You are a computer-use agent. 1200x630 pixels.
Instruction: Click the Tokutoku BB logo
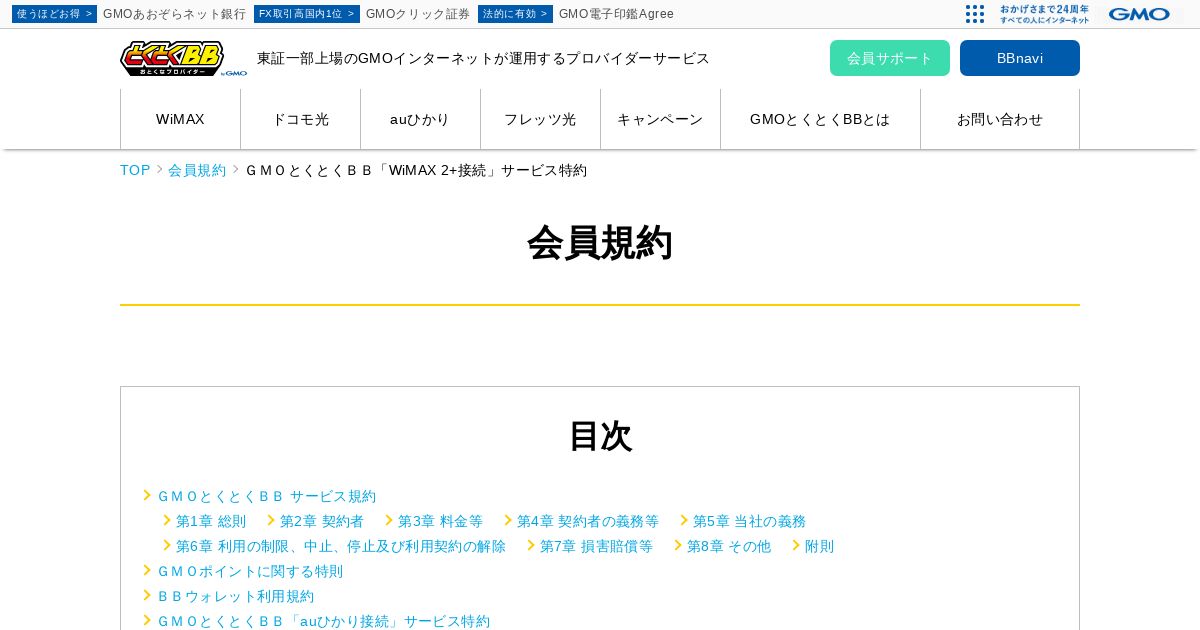tap(183, 59)
